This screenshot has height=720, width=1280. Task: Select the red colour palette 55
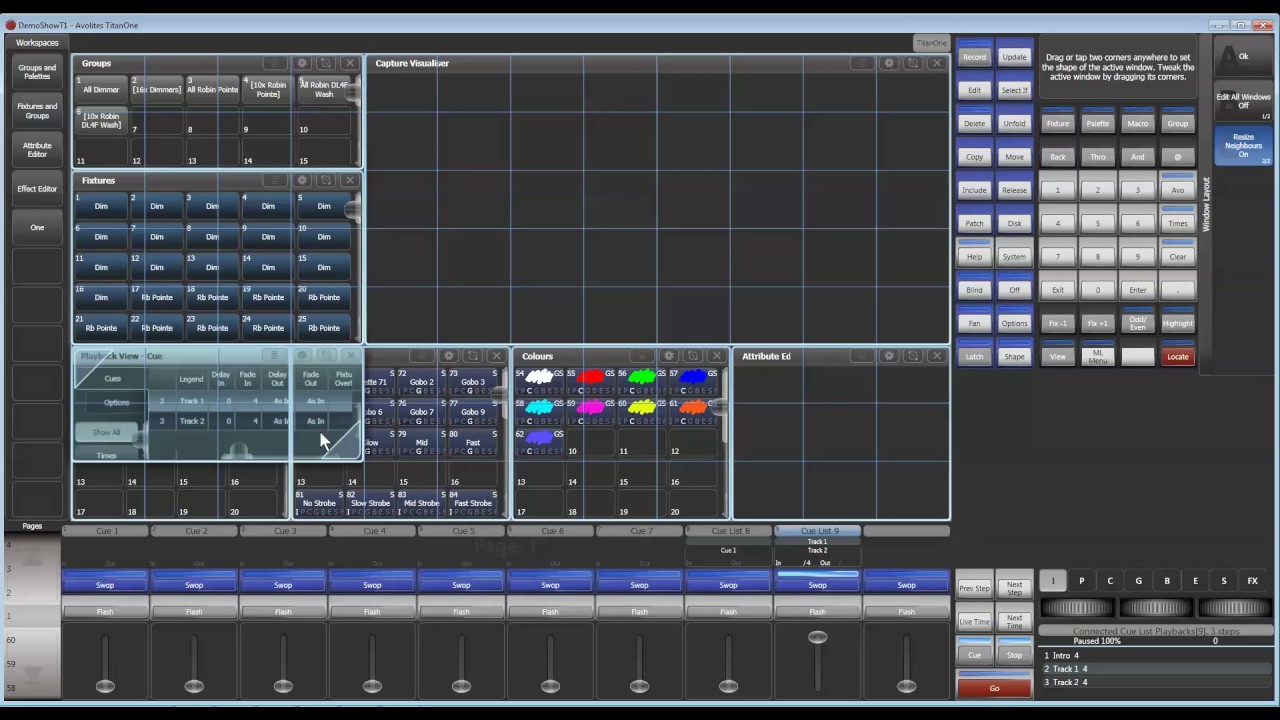(x=591, y=381)
